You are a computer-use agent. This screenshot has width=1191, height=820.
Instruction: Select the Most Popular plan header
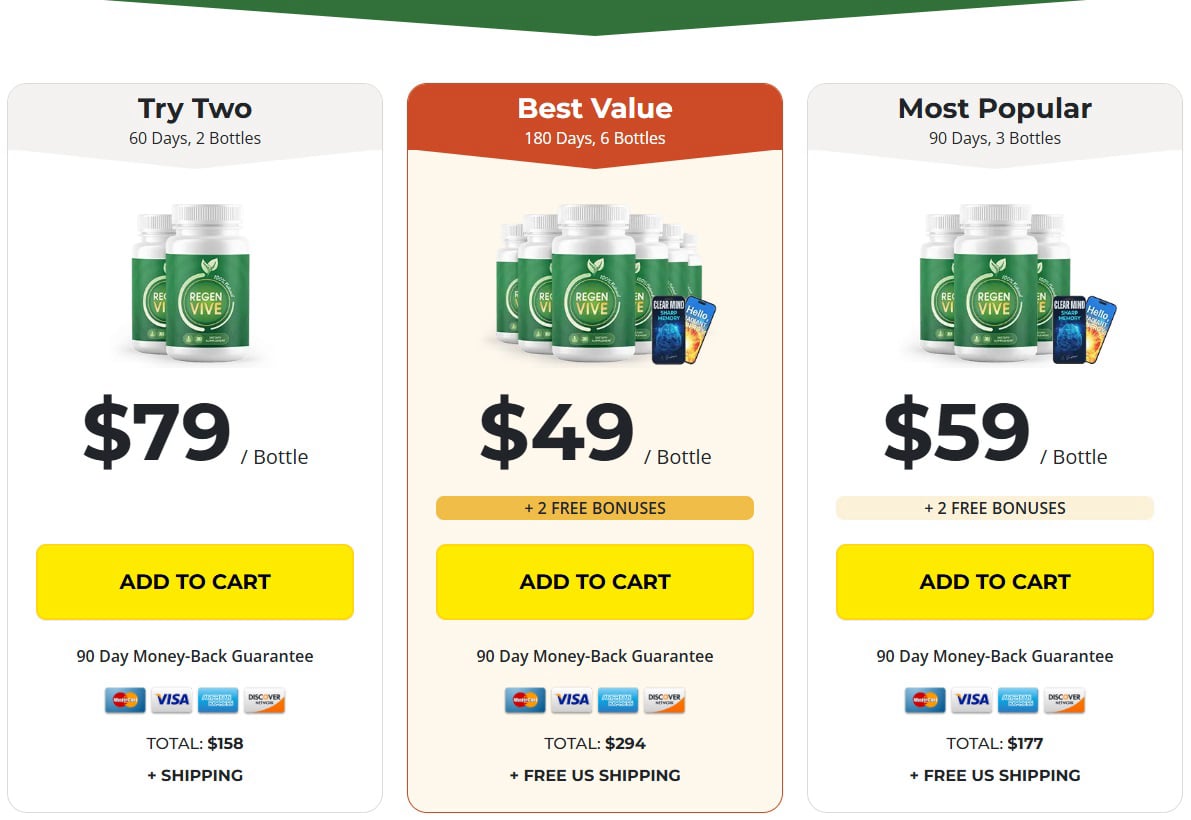point(995,120)
